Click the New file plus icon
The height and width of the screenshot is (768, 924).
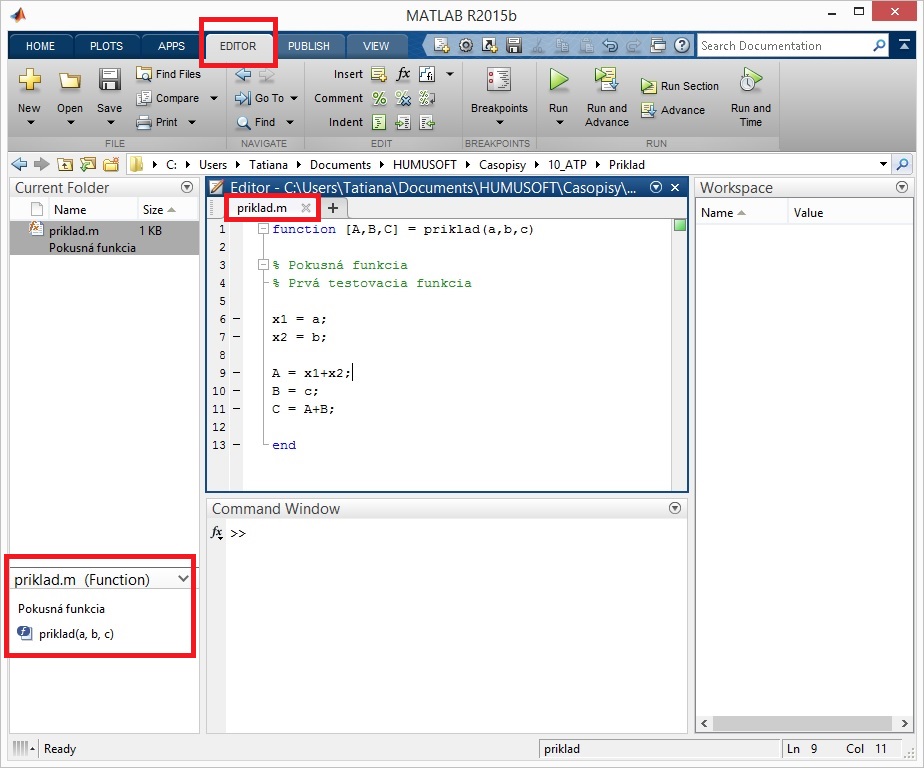pyautogui.click(x=29, y=80)
